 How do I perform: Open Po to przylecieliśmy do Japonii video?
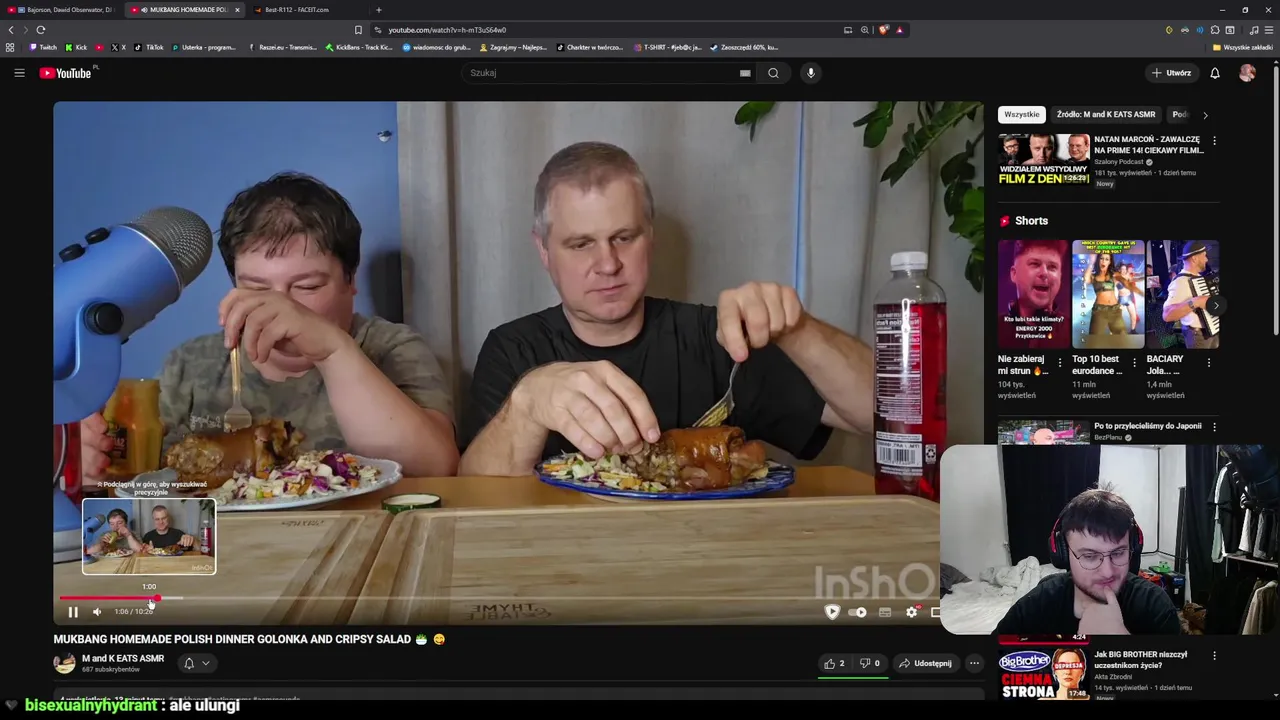click(1148, 426)
